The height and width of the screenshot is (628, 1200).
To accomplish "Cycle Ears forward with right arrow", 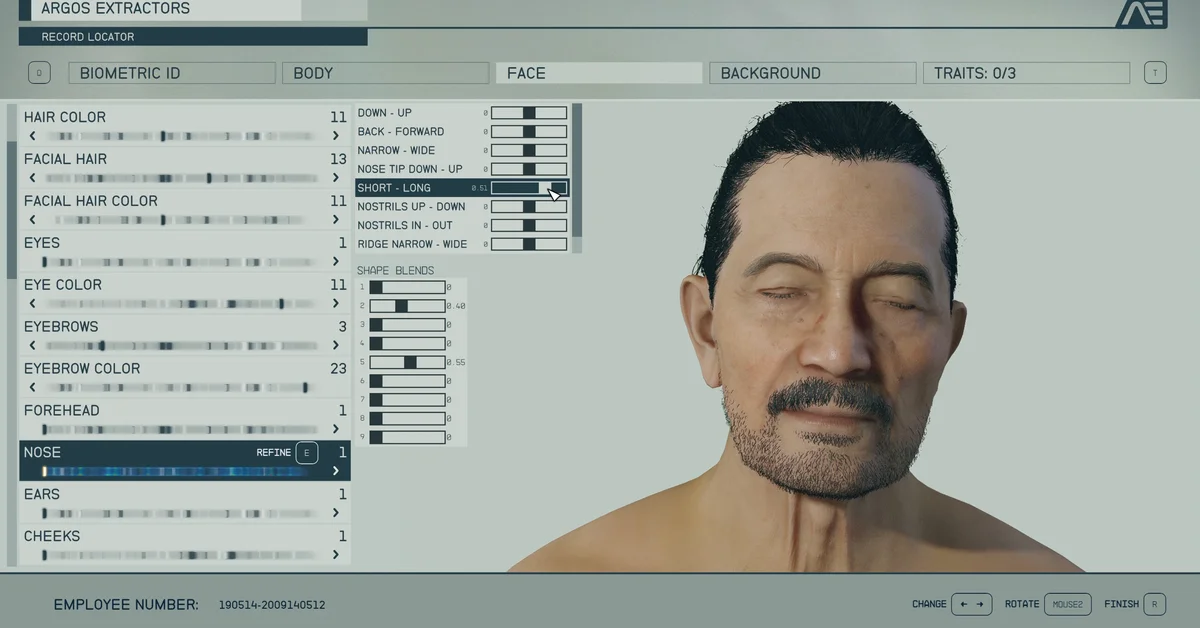I will [x=336, y=513].
